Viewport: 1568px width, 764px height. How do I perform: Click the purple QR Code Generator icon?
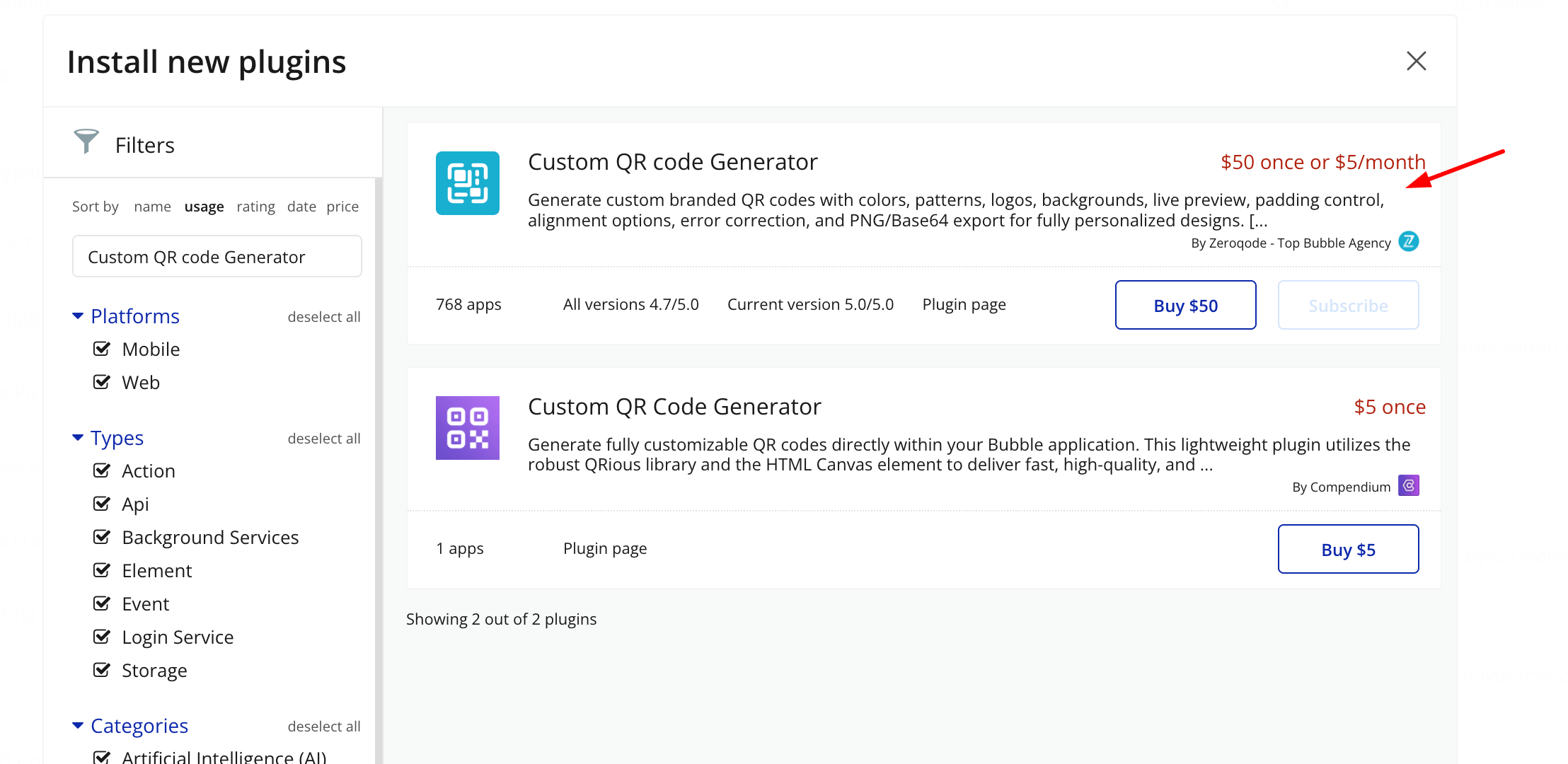(467, 428)
